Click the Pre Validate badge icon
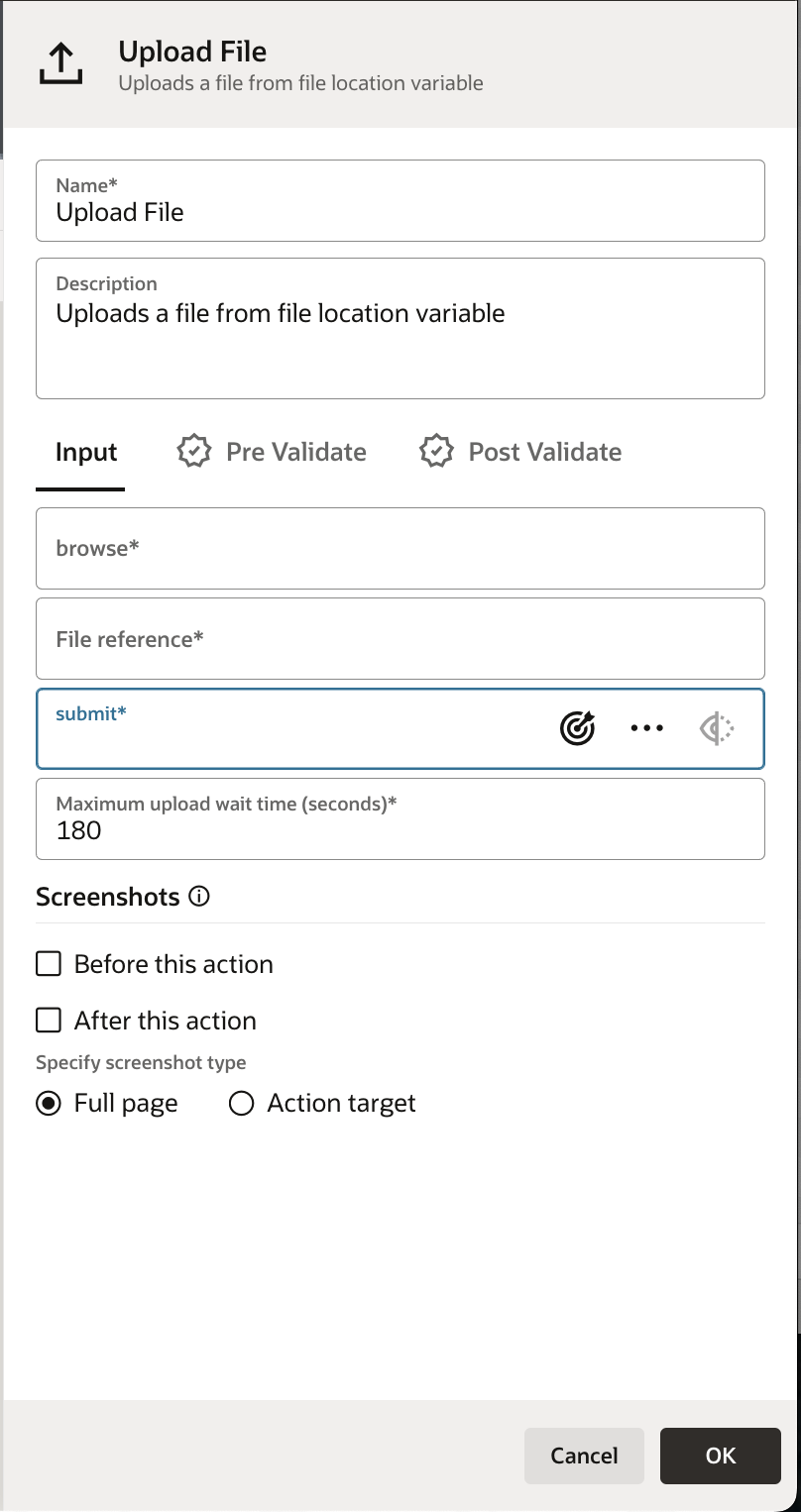Image resolution: width=801 pixels, height=1512 pixels. click(x=194, y=451)
